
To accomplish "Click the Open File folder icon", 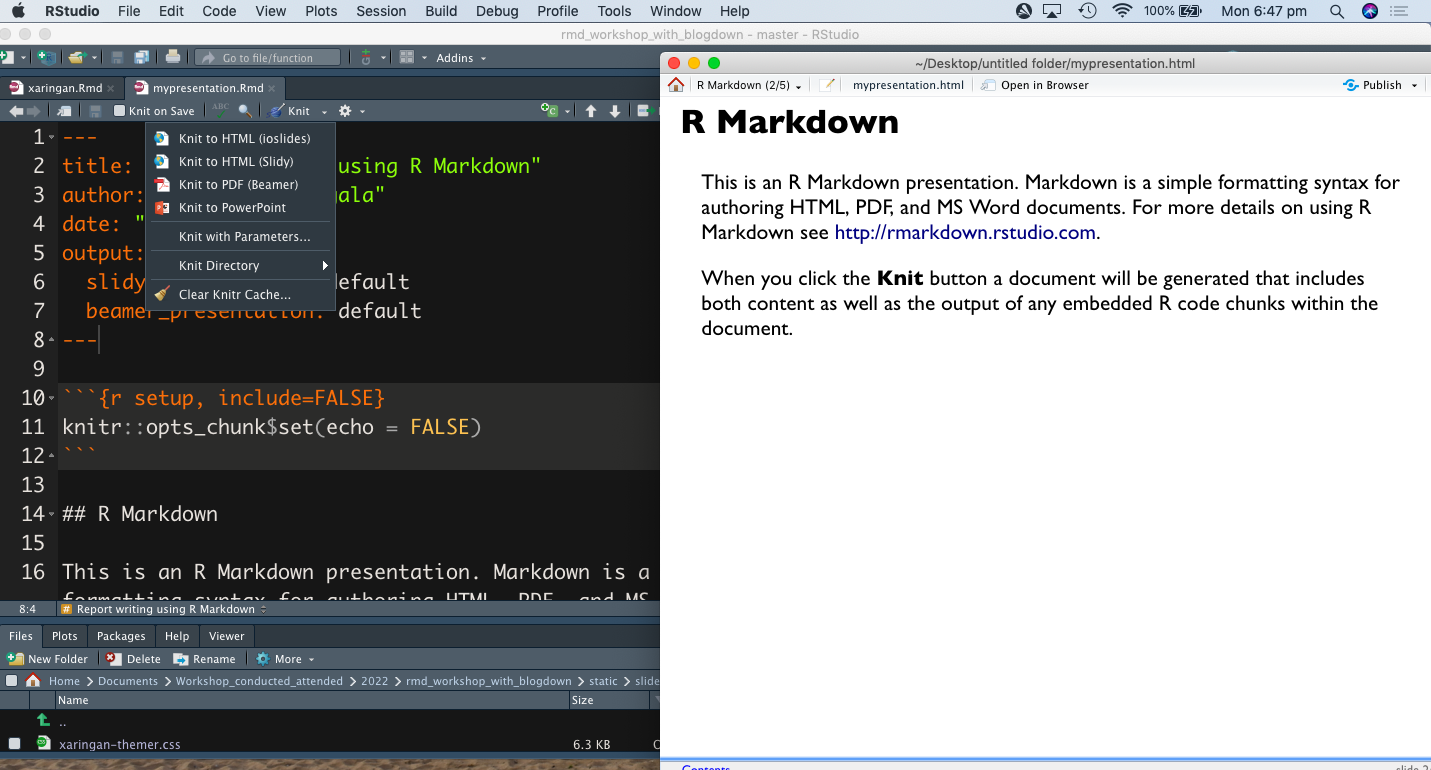I will coord(76,57).
